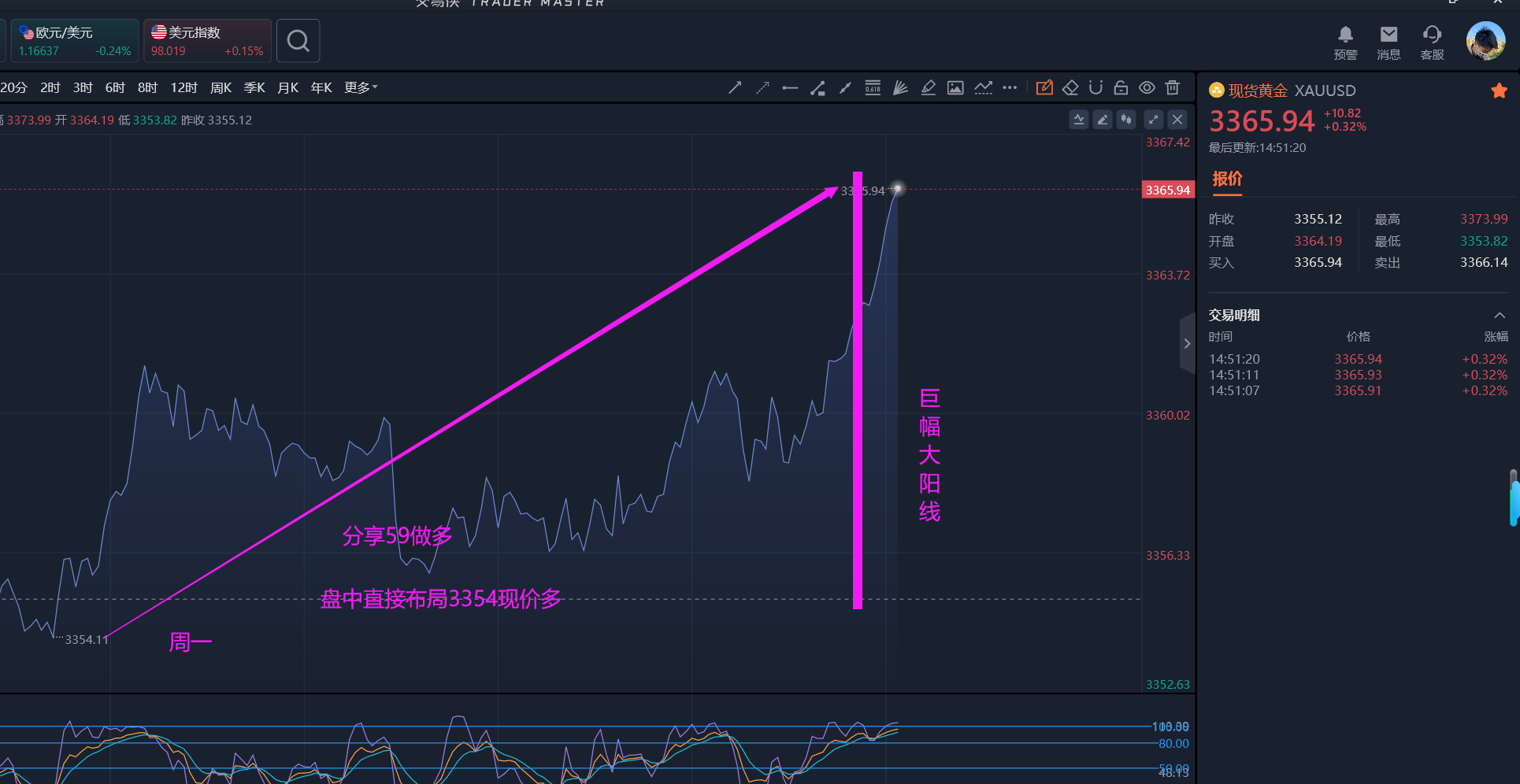Select the eraser tool in drawing toolbar
The image size is (1520, 784).
point(1070,87)
